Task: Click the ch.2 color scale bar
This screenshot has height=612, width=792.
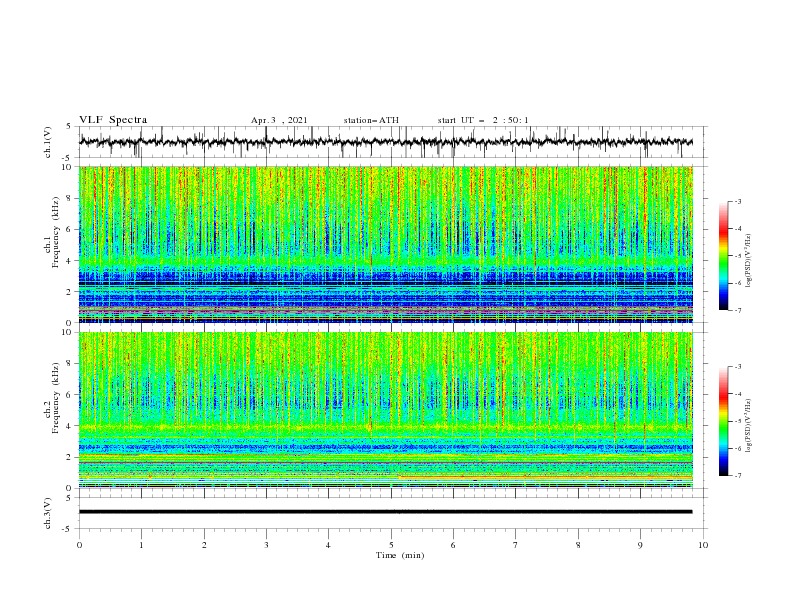Action: click(723, 421)
